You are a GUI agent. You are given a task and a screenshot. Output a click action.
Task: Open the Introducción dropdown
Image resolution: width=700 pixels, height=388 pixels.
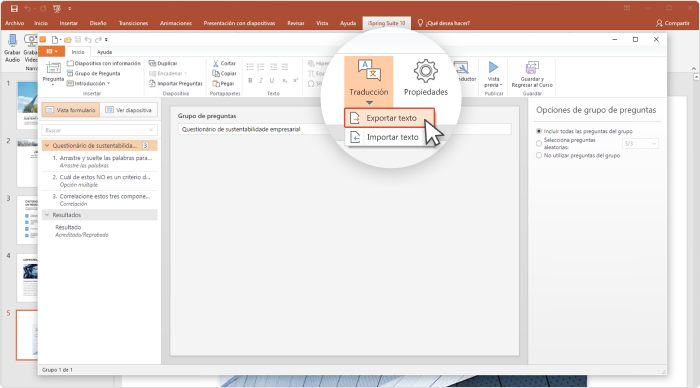(88, 83)
